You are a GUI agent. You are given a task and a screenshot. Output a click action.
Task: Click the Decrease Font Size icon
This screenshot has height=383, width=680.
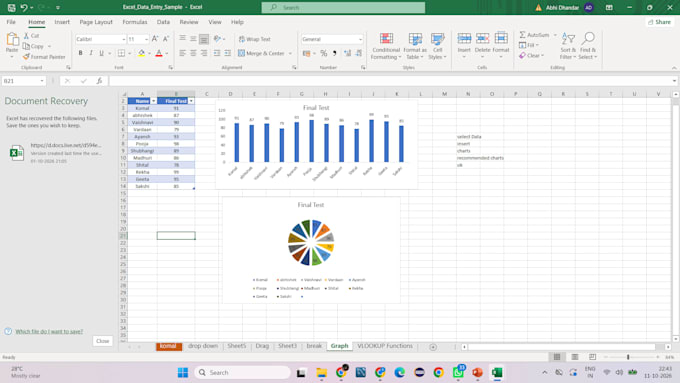[x=166, y=39]
